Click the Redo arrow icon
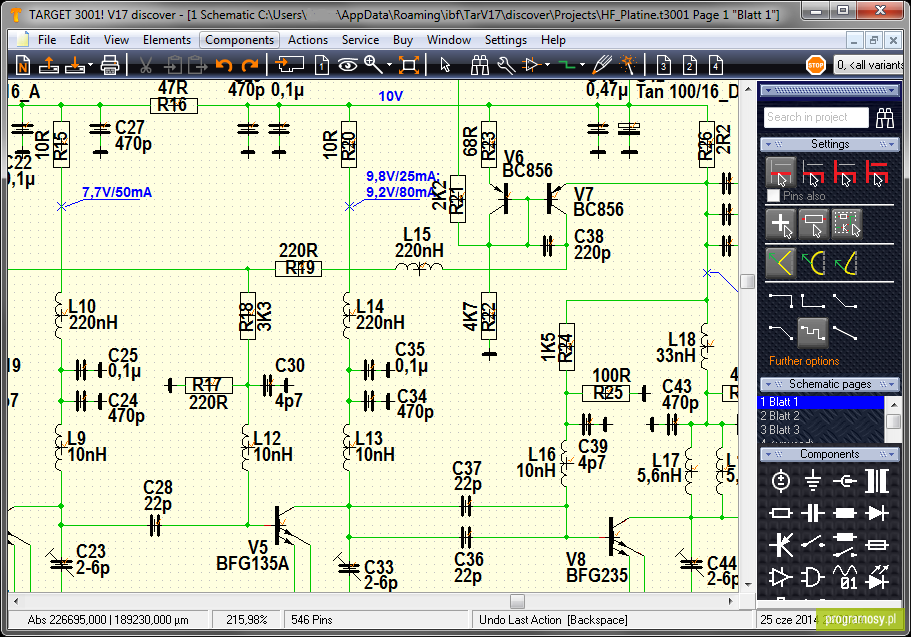Viewport: 911px width, 637px height. point(250,65)
